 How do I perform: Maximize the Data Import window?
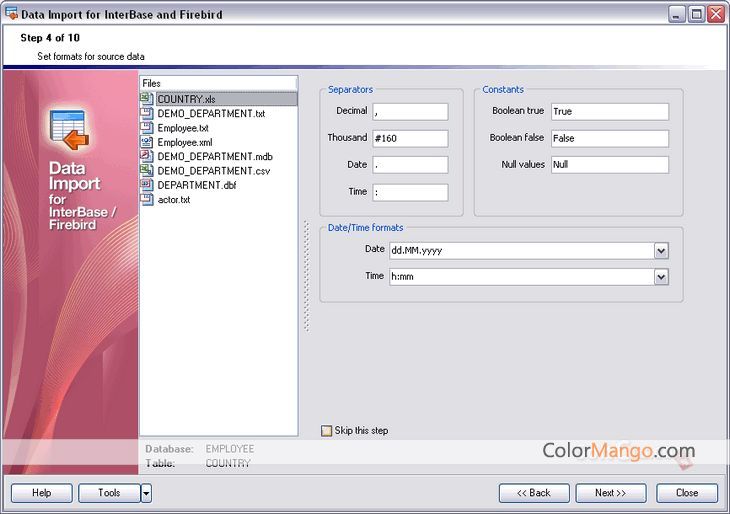click(x=696, y=14)
